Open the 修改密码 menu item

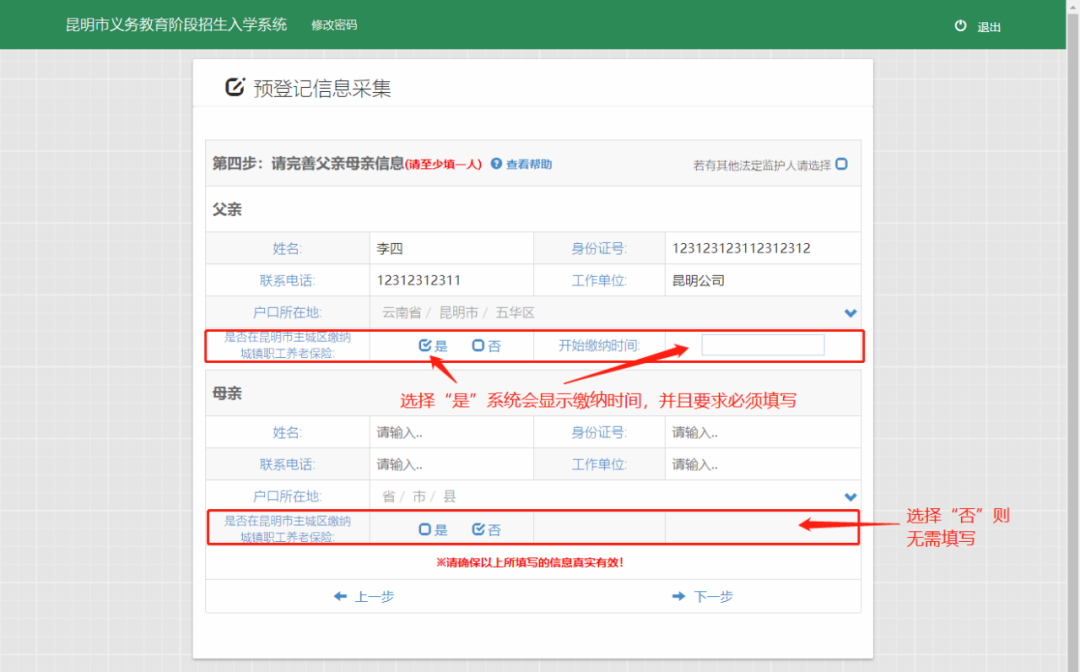(x=333, y=25)
